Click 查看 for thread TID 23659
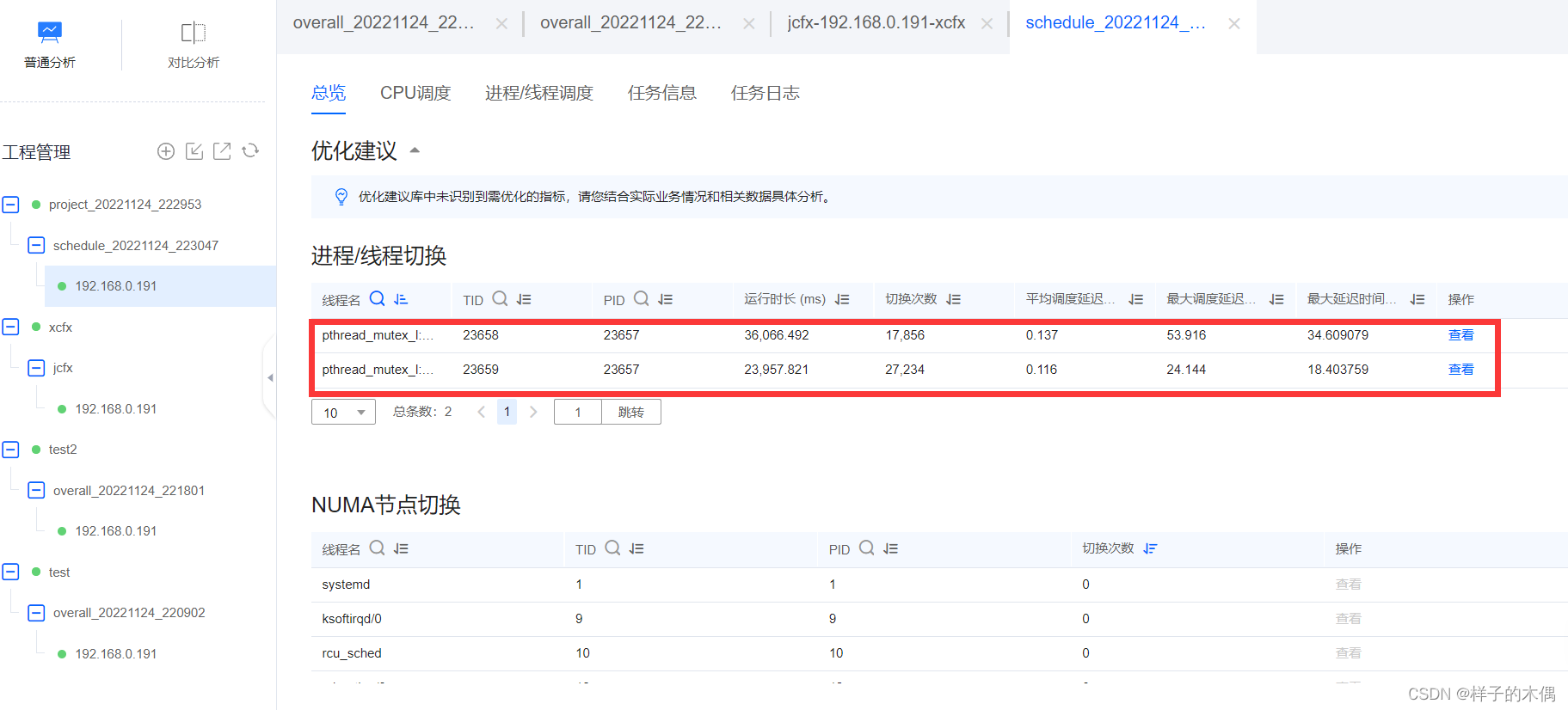This screenshot has width=1568, height=710. click(x=1461, y=370)
